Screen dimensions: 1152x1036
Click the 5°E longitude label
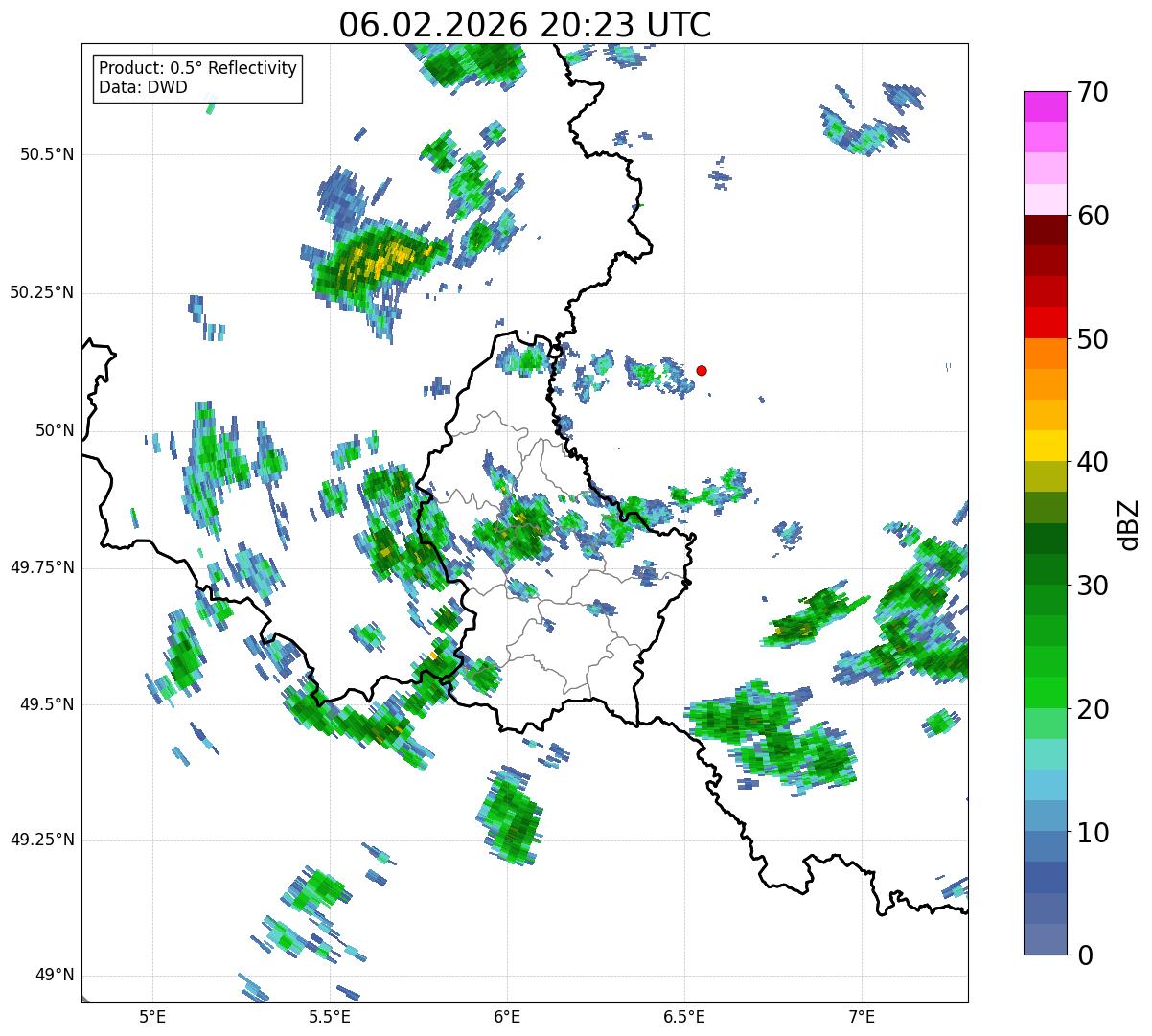152,1016
